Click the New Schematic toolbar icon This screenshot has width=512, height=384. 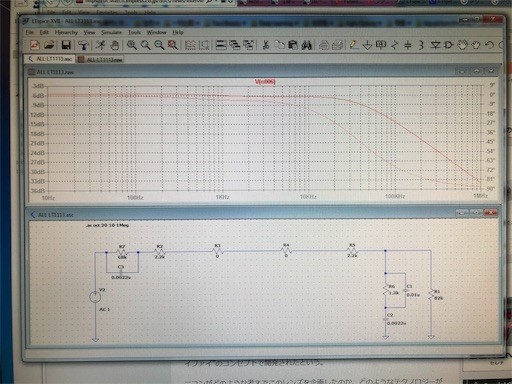[x=35, y=45]
